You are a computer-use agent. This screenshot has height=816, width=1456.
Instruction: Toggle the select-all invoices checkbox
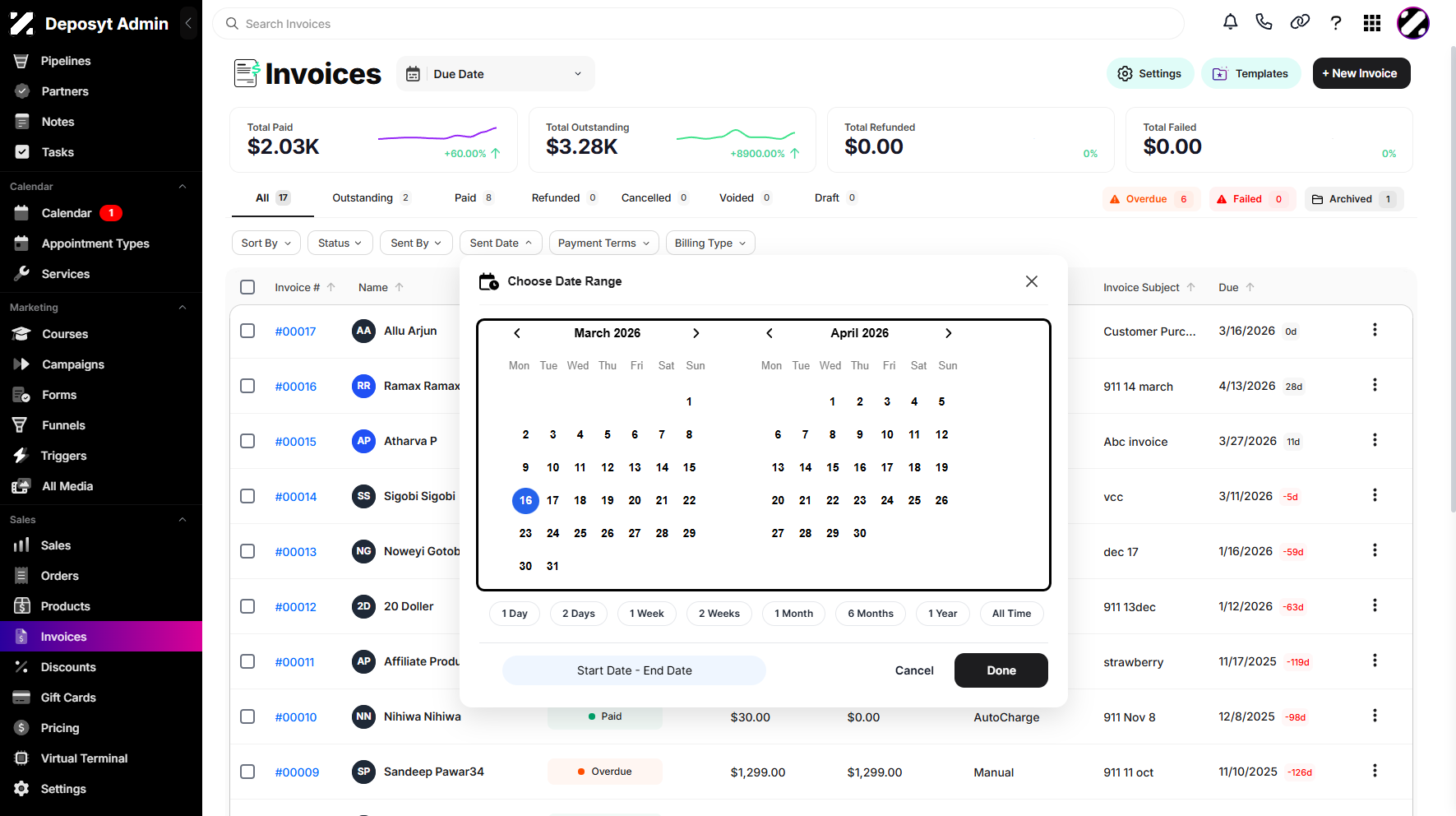[247, 287]
